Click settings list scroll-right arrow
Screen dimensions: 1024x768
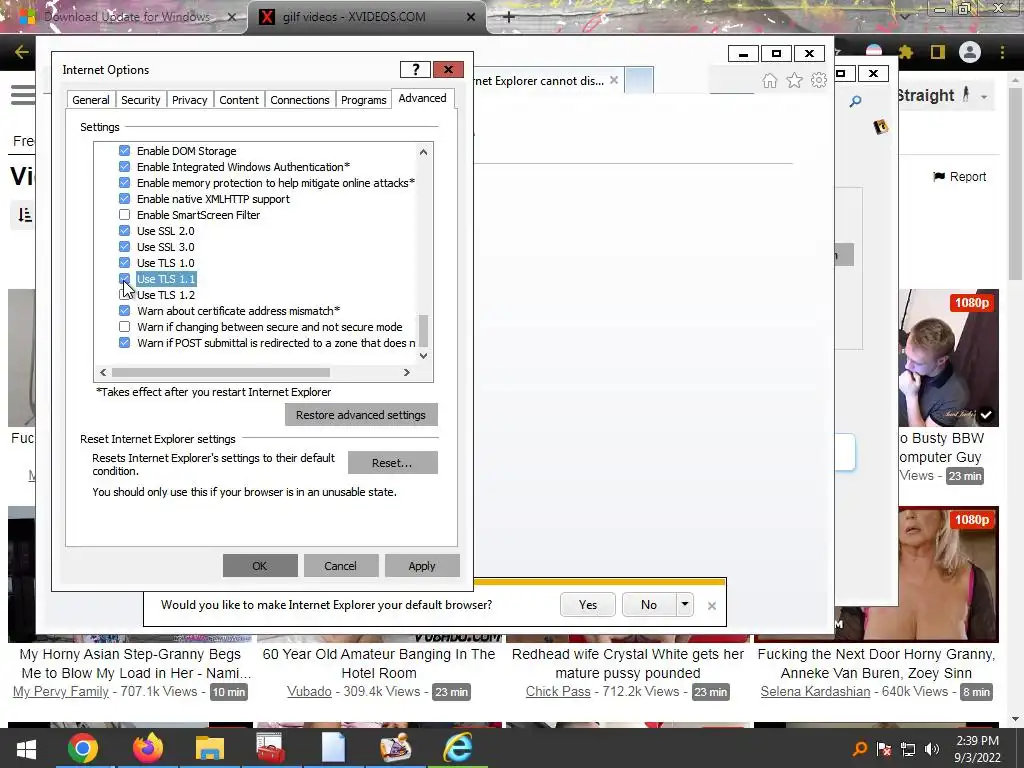click(407, 372)
